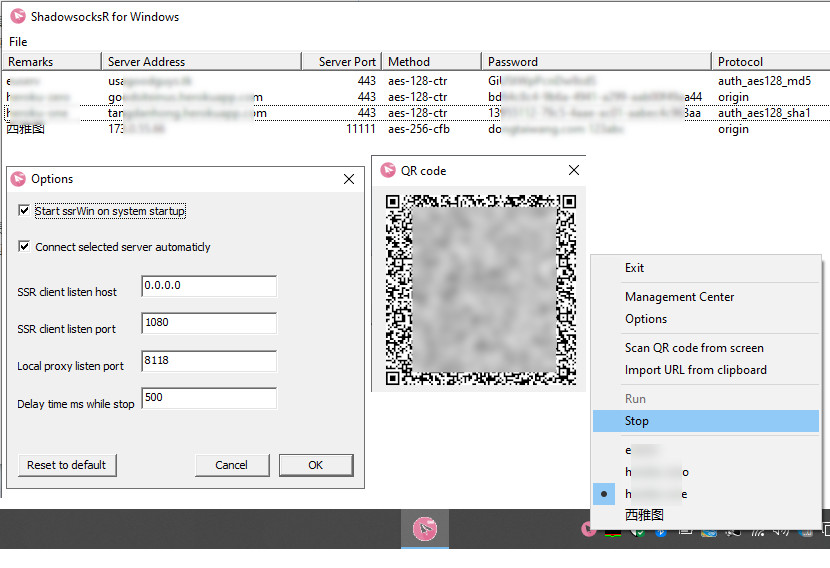Close the Options dialog
The width and height of the screenshot is (830, 568).
[349, 179]
